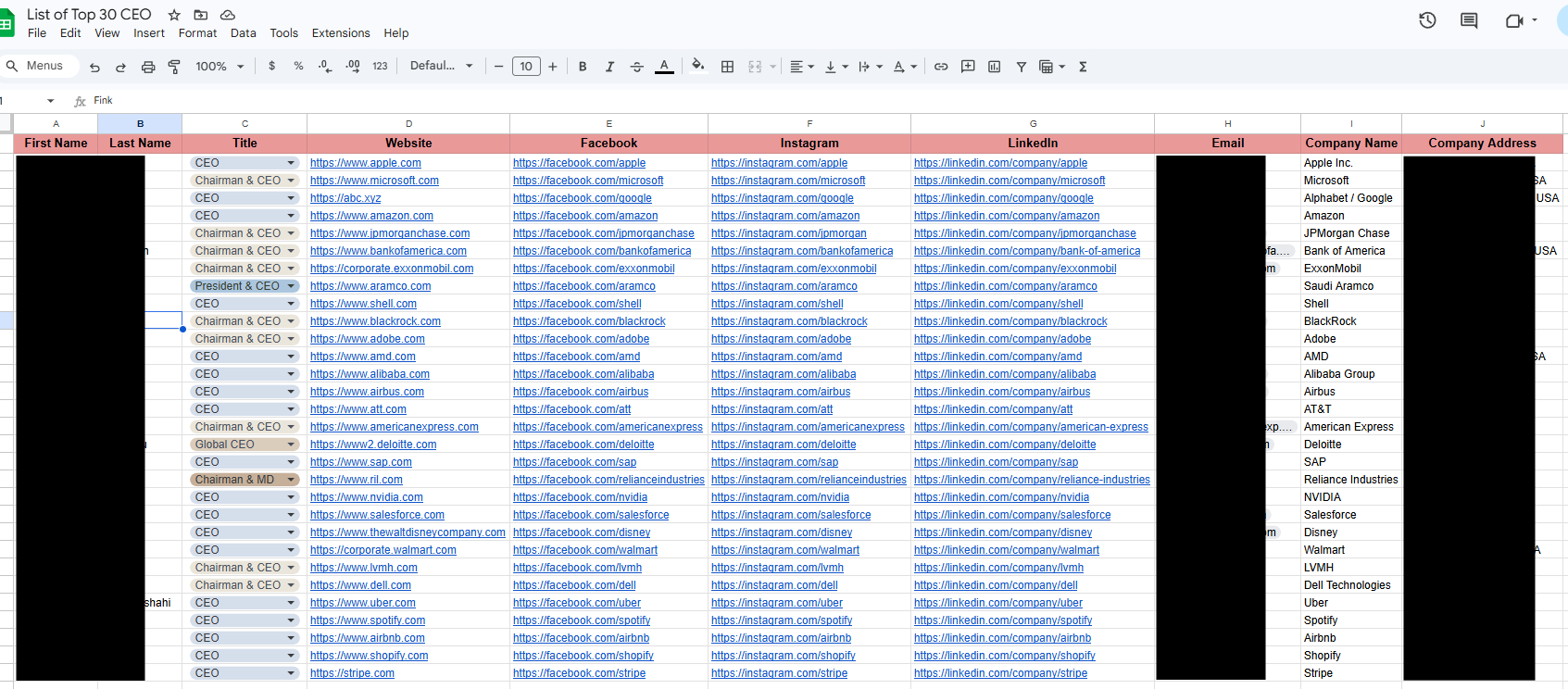Move the document to a folder
The image size is (1568, 689).
(200, 15)
